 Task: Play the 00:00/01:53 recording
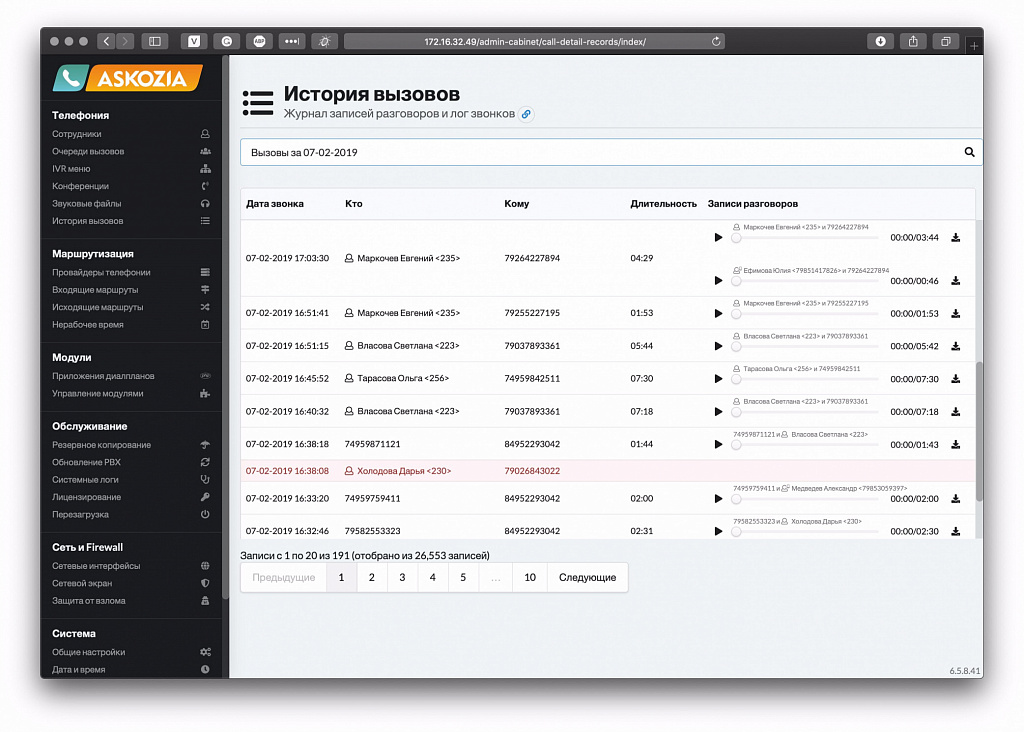(x=718, y=313)
